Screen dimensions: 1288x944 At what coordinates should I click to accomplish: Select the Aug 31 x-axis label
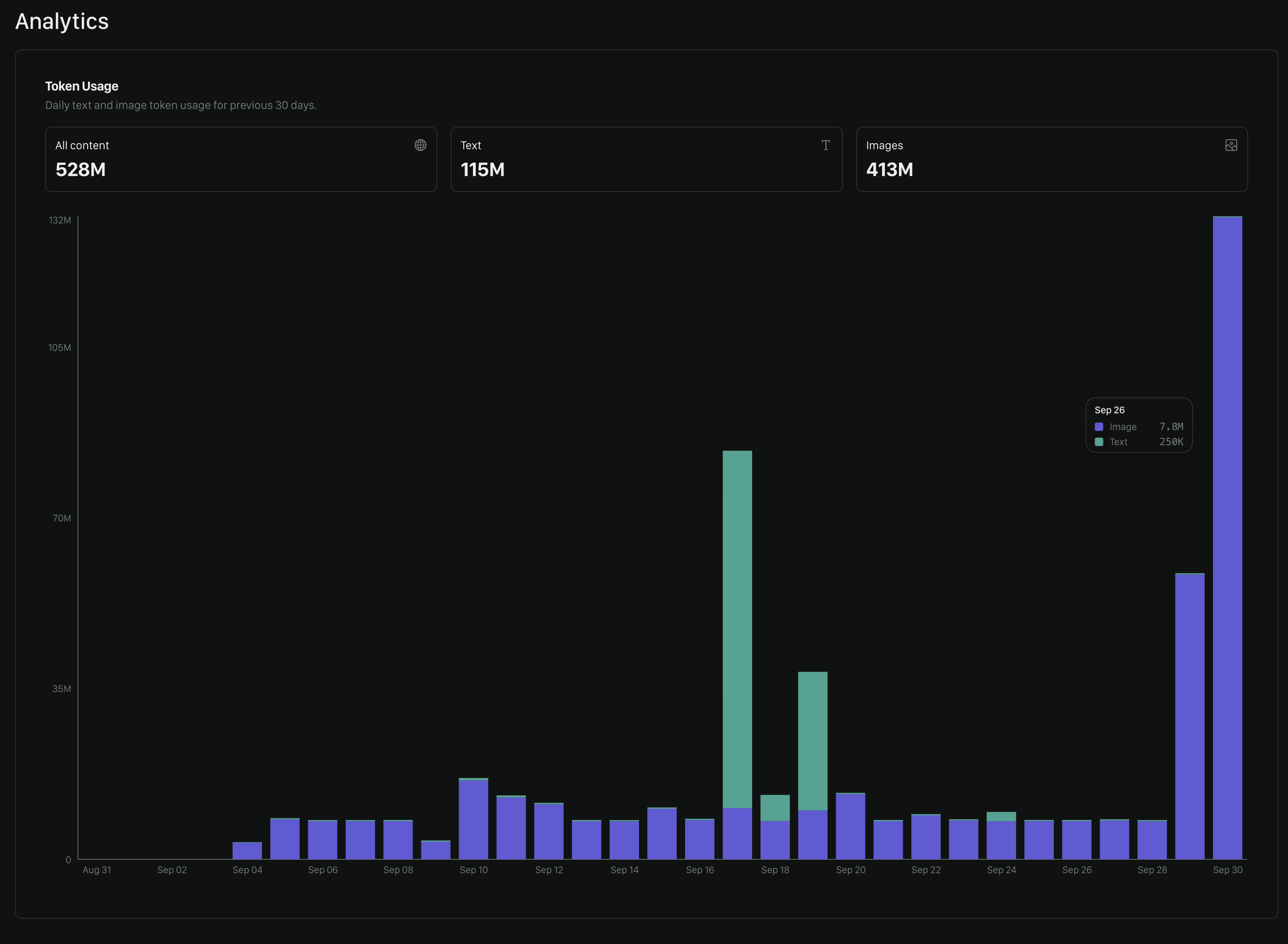(x=96, y=870)
